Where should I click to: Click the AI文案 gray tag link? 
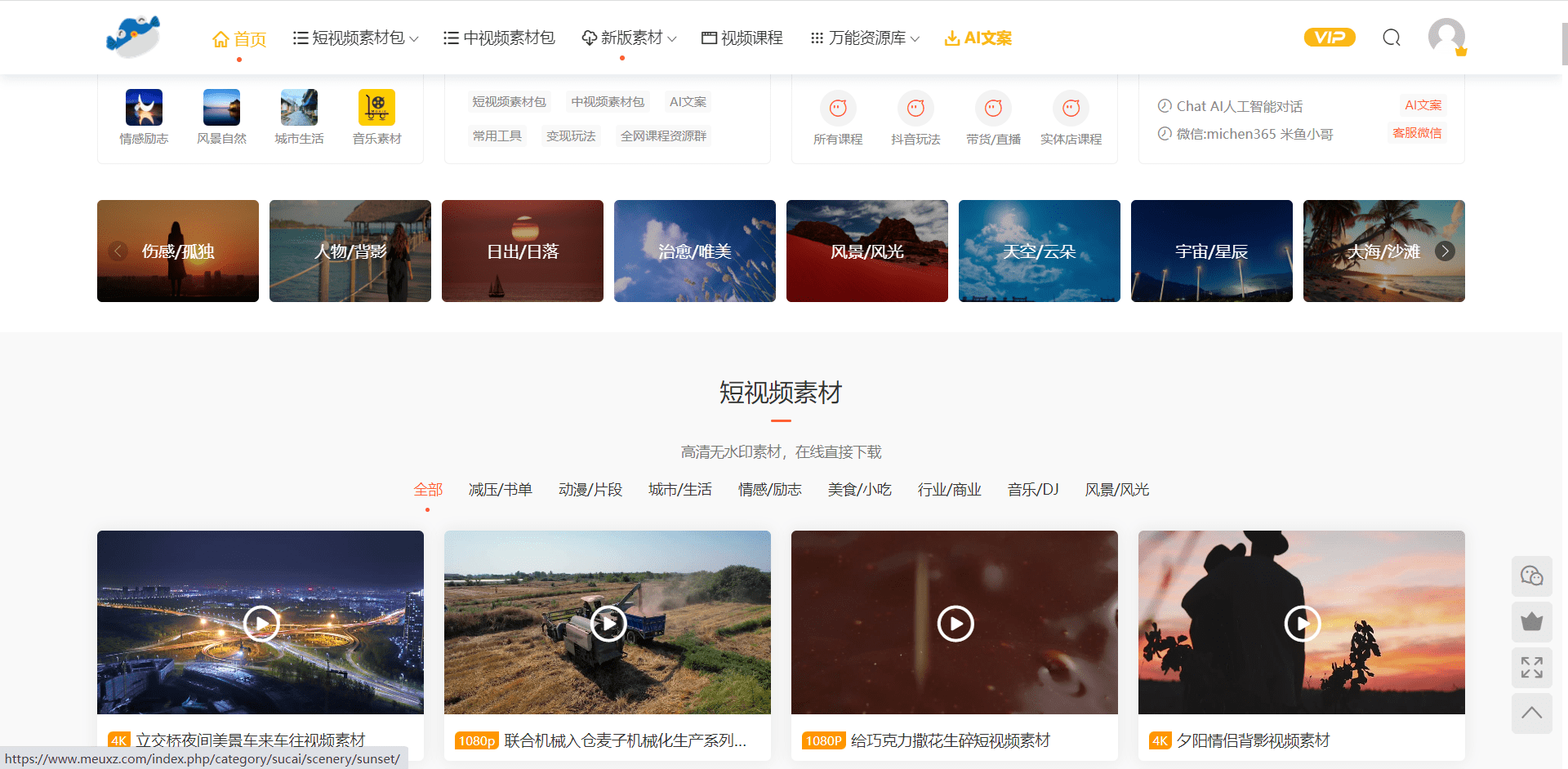688,102
